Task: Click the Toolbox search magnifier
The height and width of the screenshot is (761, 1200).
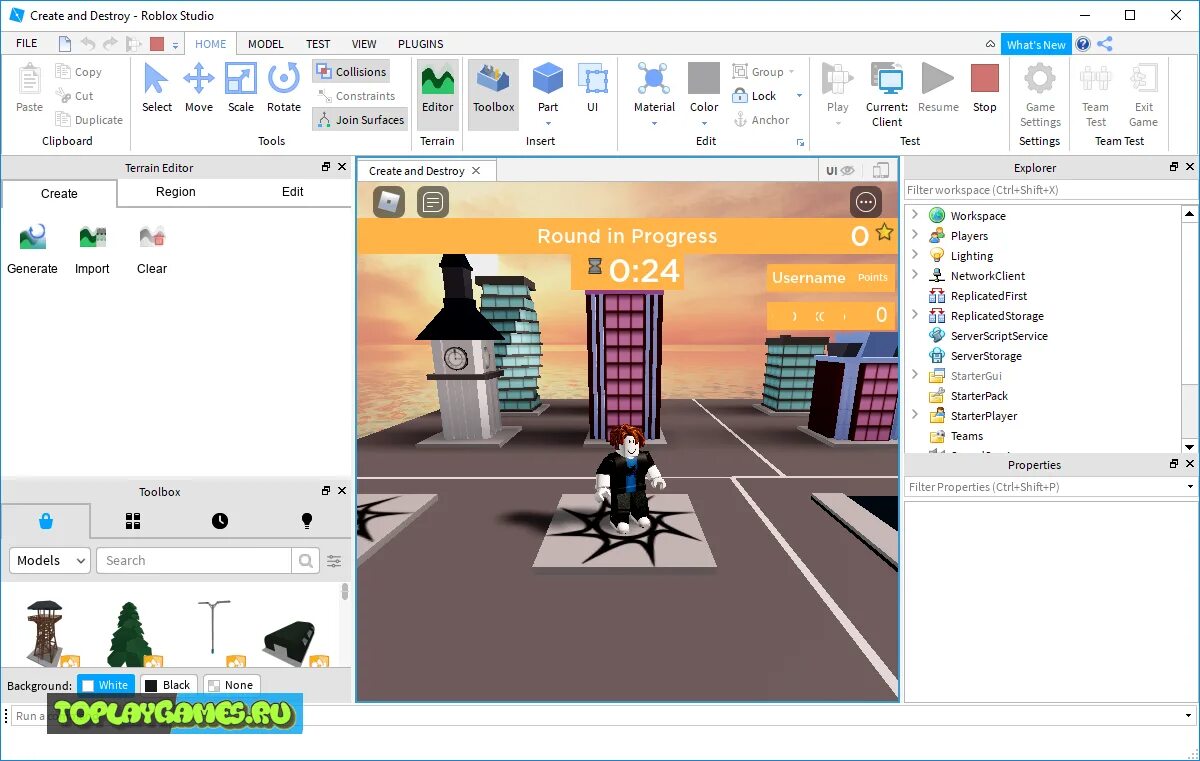Action: [305, 561]
